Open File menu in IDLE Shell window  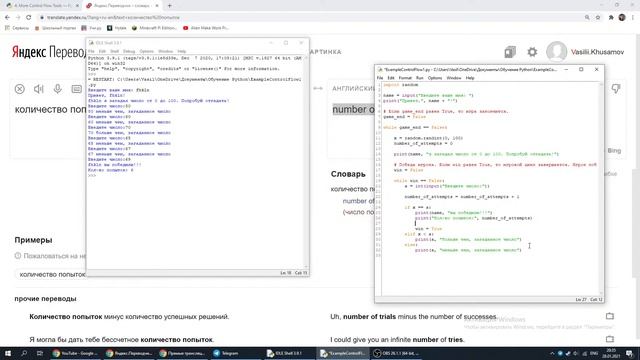(91, 51)
